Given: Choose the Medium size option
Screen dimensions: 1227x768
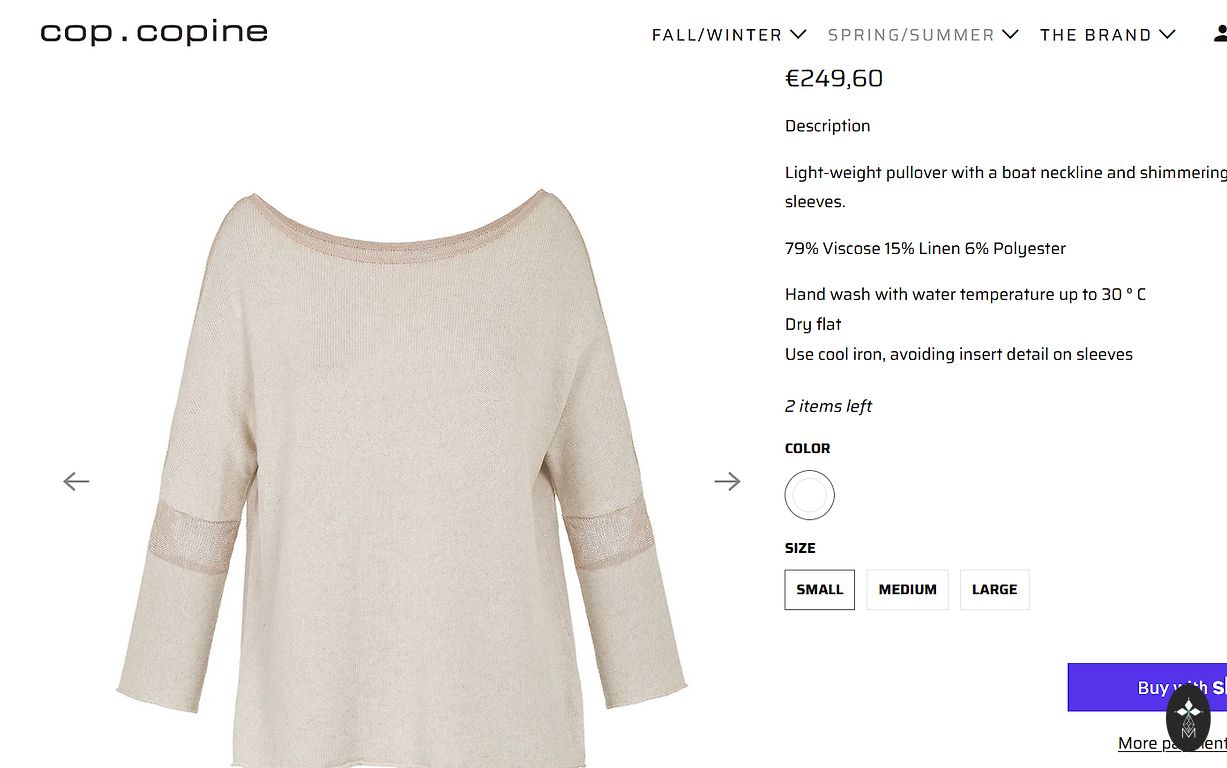Looking at the screenshot, I should tap(907, 589).
